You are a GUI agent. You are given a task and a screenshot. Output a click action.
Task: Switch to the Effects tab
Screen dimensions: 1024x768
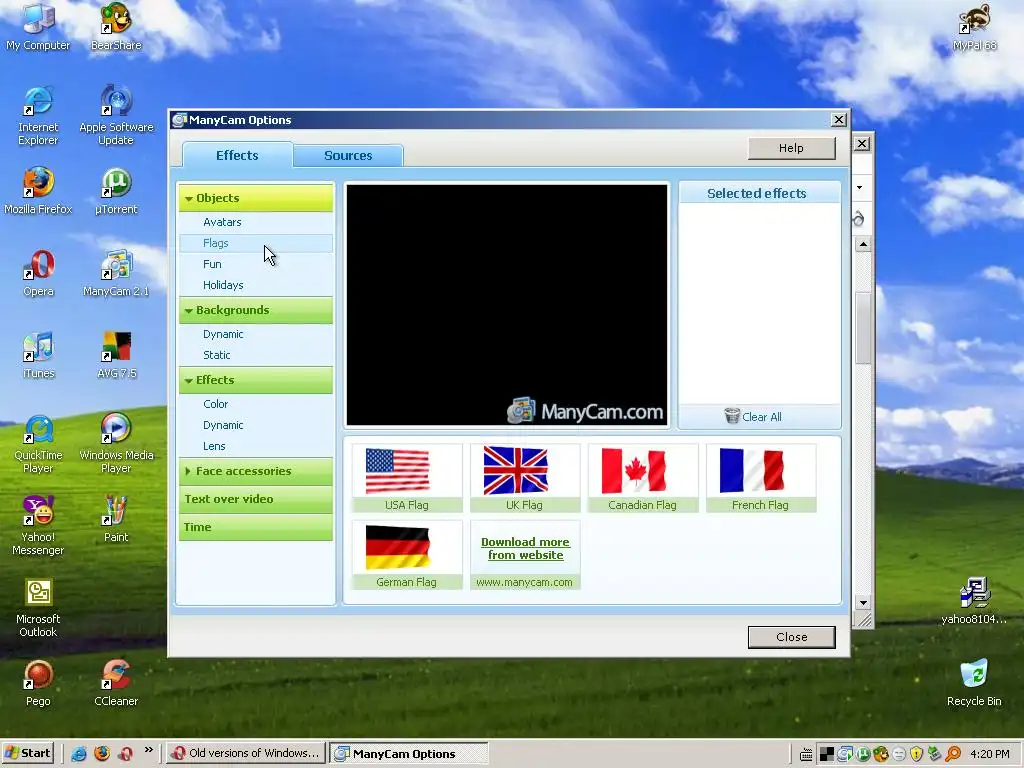[237, 155]
